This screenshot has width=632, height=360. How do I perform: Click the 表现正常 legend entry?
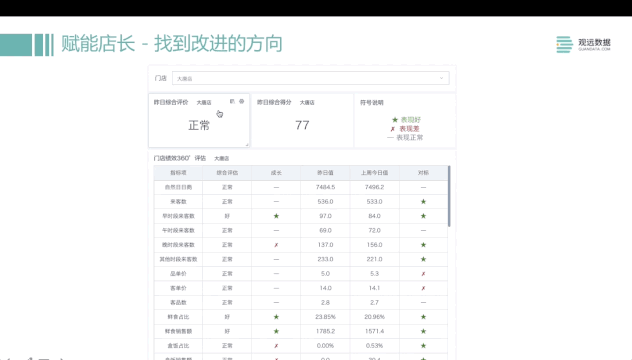(x=405, y=138)
